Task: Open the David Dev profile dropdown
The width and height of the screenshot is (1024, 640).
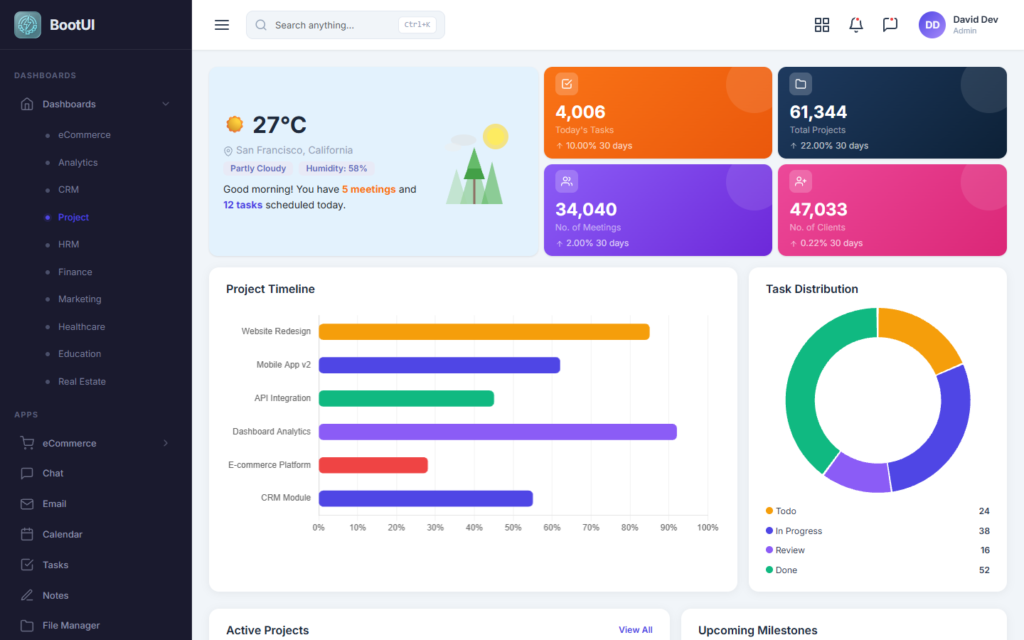Action: [958, 25]
